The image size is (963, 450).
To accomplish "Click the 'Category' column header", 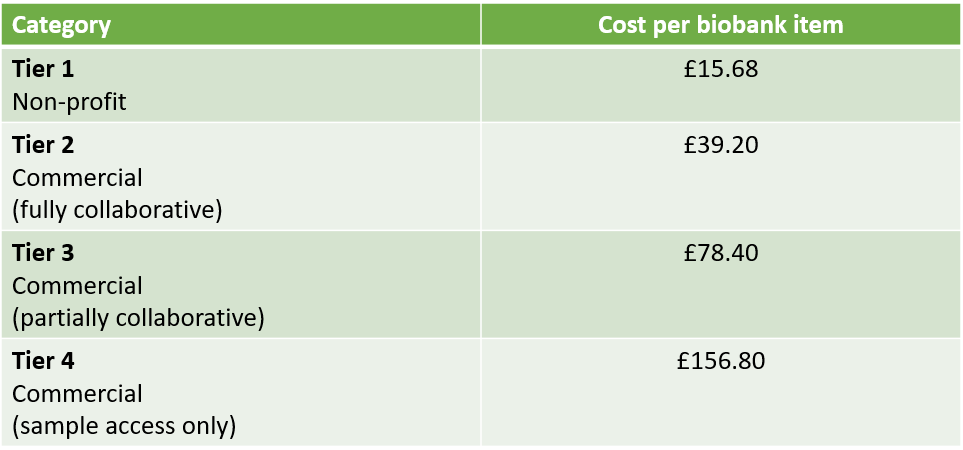I will tap(61, 25).
